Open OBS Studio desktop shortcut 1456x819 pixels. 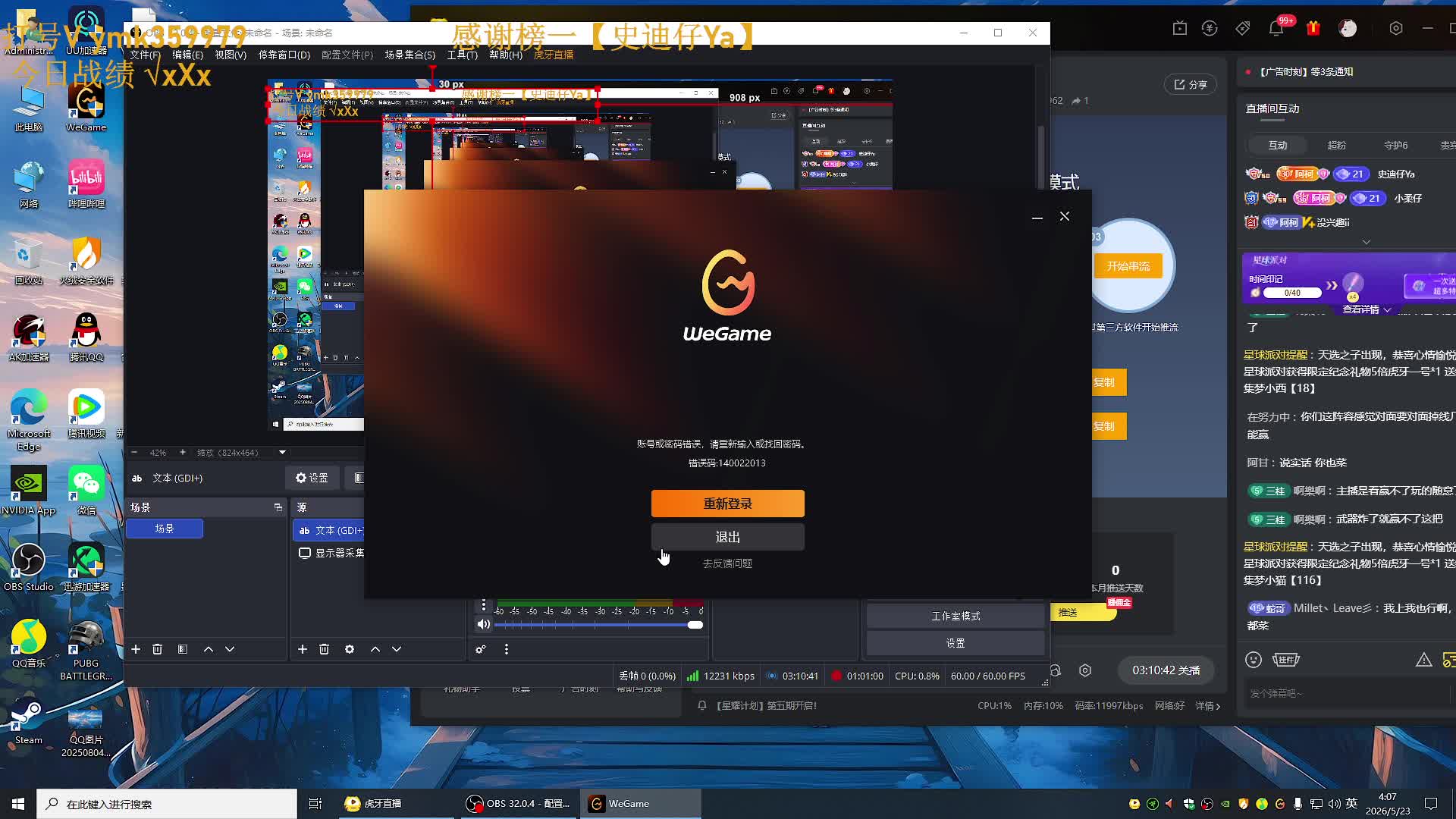tap(29, 567)
